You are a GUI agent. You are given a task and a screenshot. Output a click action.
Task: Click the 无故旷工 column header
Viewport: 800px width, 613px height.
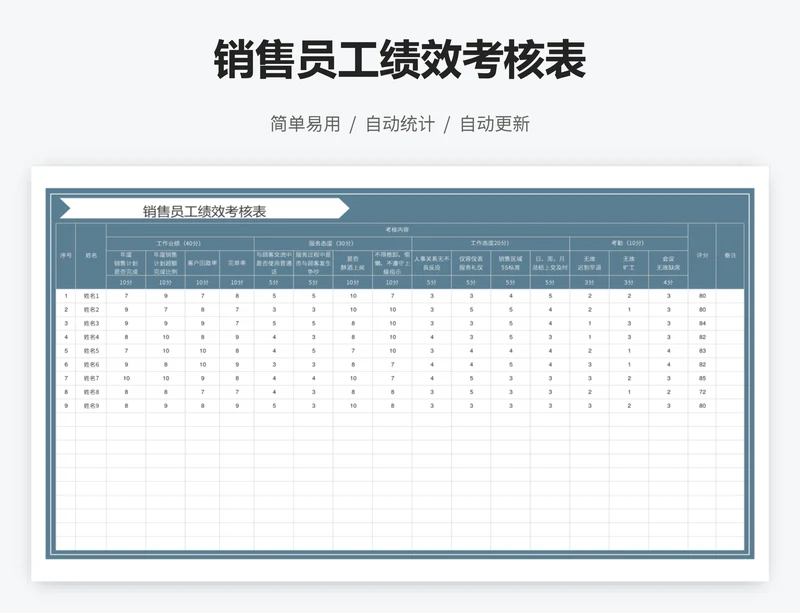coord(628,263)
